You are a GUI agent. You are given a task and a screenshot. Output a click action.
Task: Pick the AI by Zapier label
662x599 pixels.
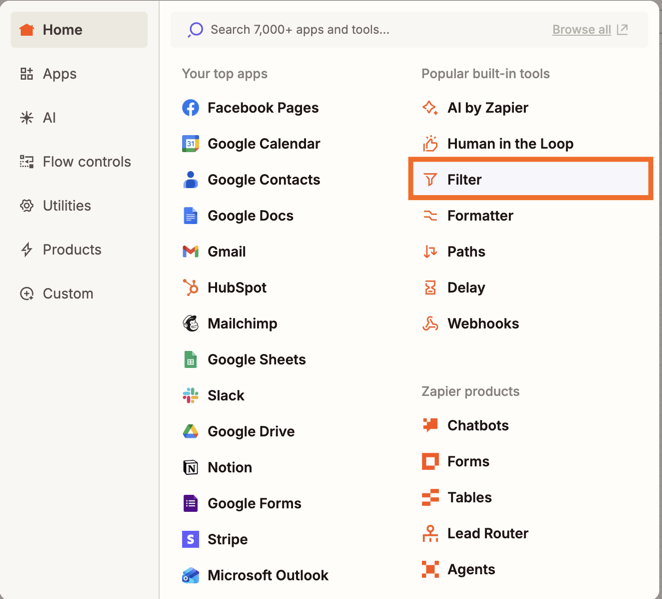tap(488, 108)
